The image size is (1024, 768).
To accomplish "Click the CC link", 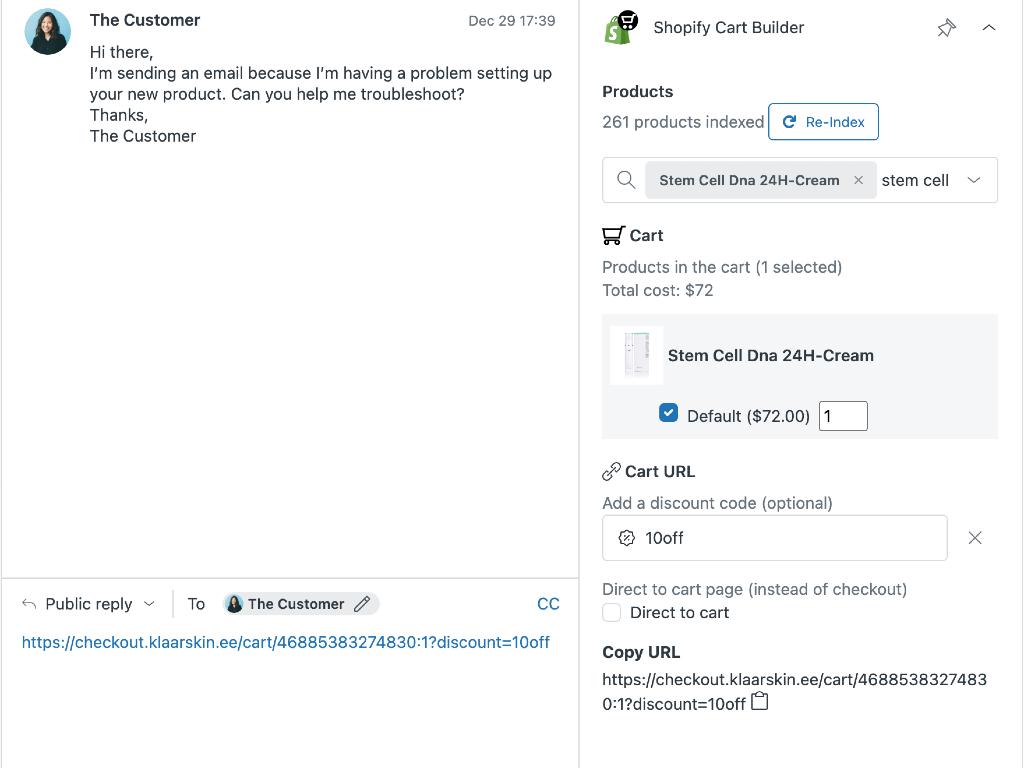I will (x=548, y=604).
